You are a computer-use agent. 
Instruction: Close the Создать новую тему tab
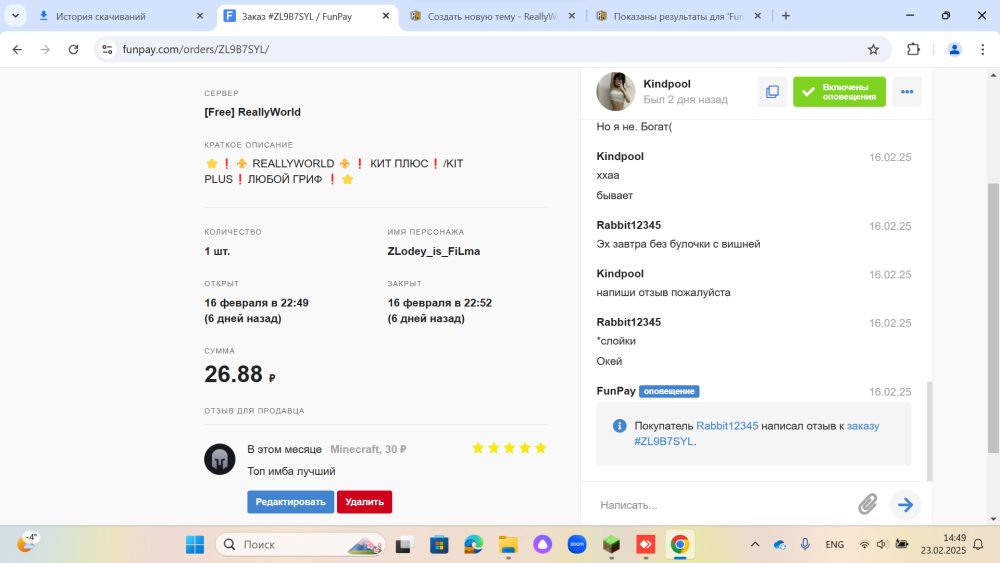tap(572, 17)
